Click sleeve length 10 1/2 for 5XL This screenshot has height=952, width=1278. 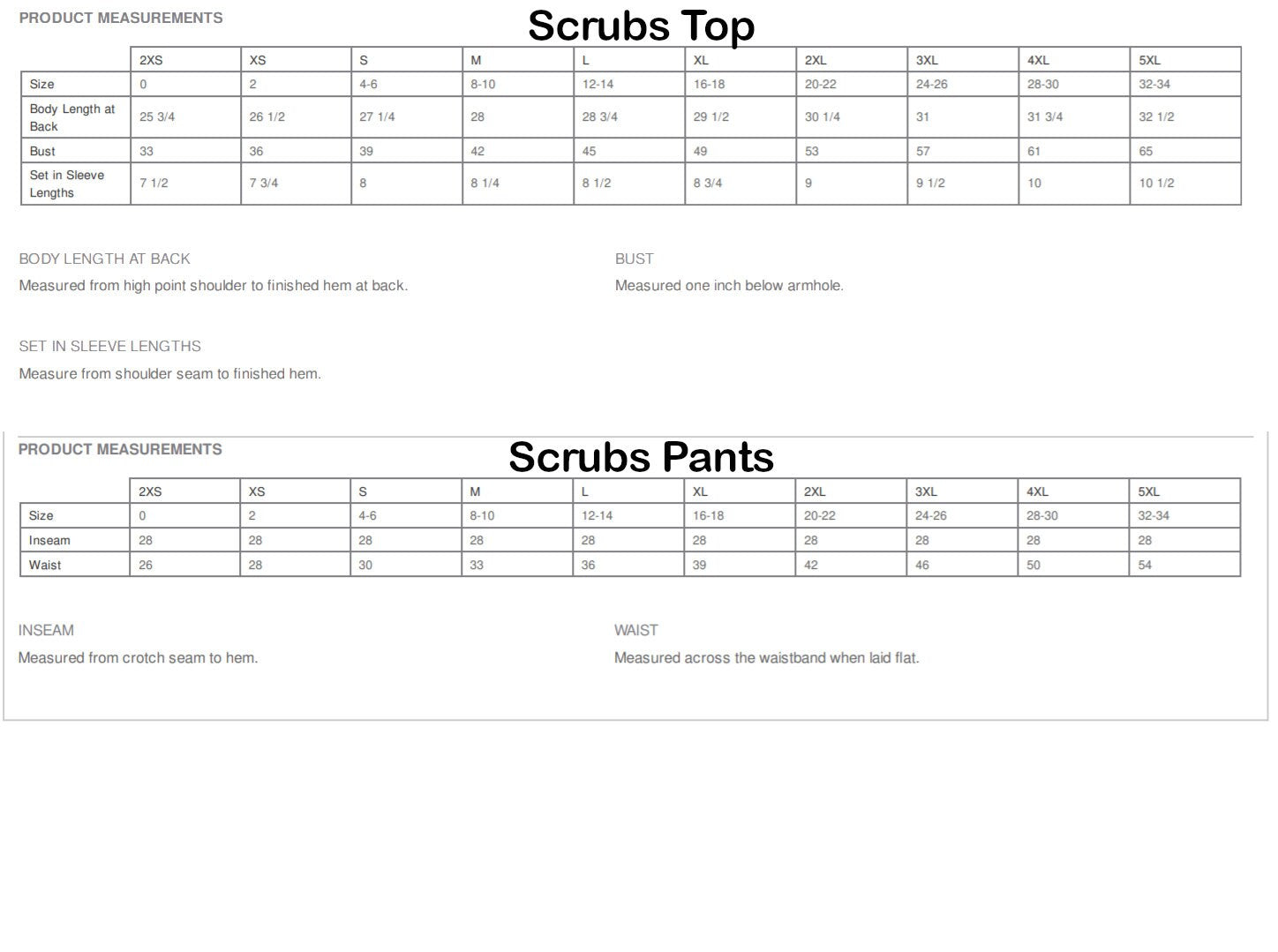coord(1156,183)
